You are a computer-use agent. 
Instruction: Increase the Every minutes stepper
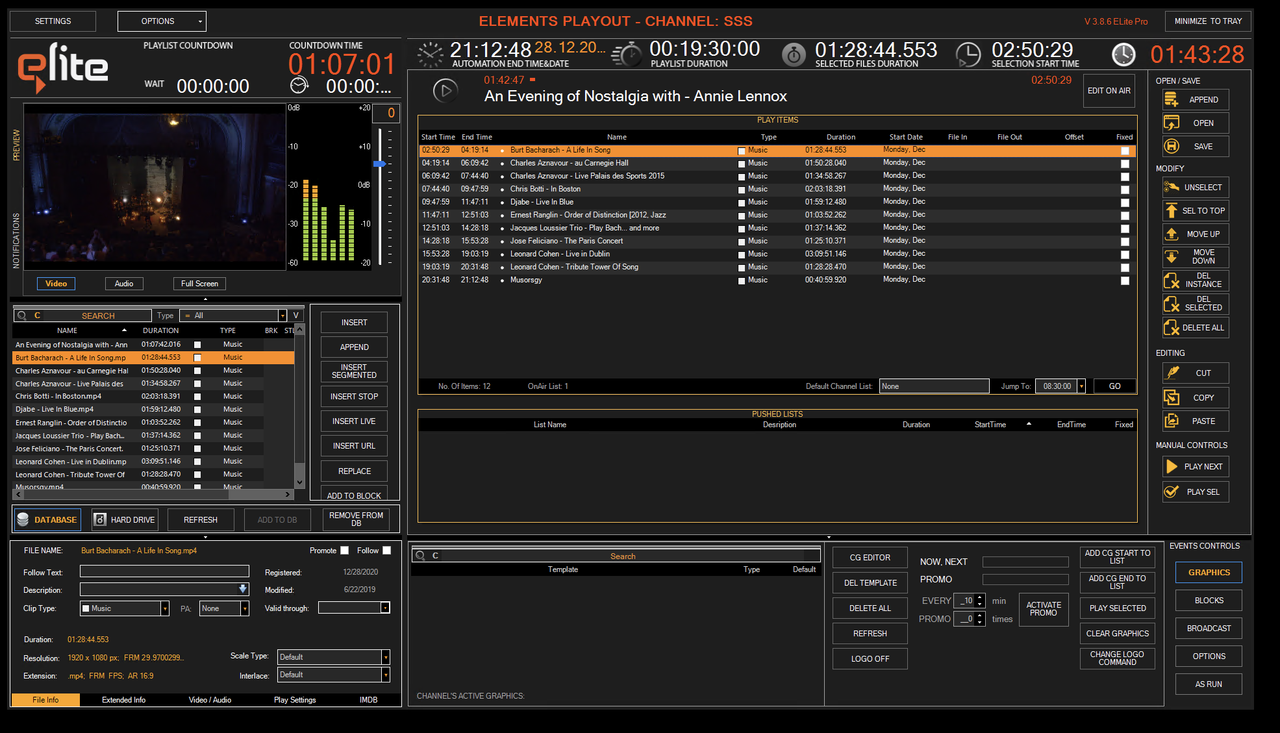point(980,597)
